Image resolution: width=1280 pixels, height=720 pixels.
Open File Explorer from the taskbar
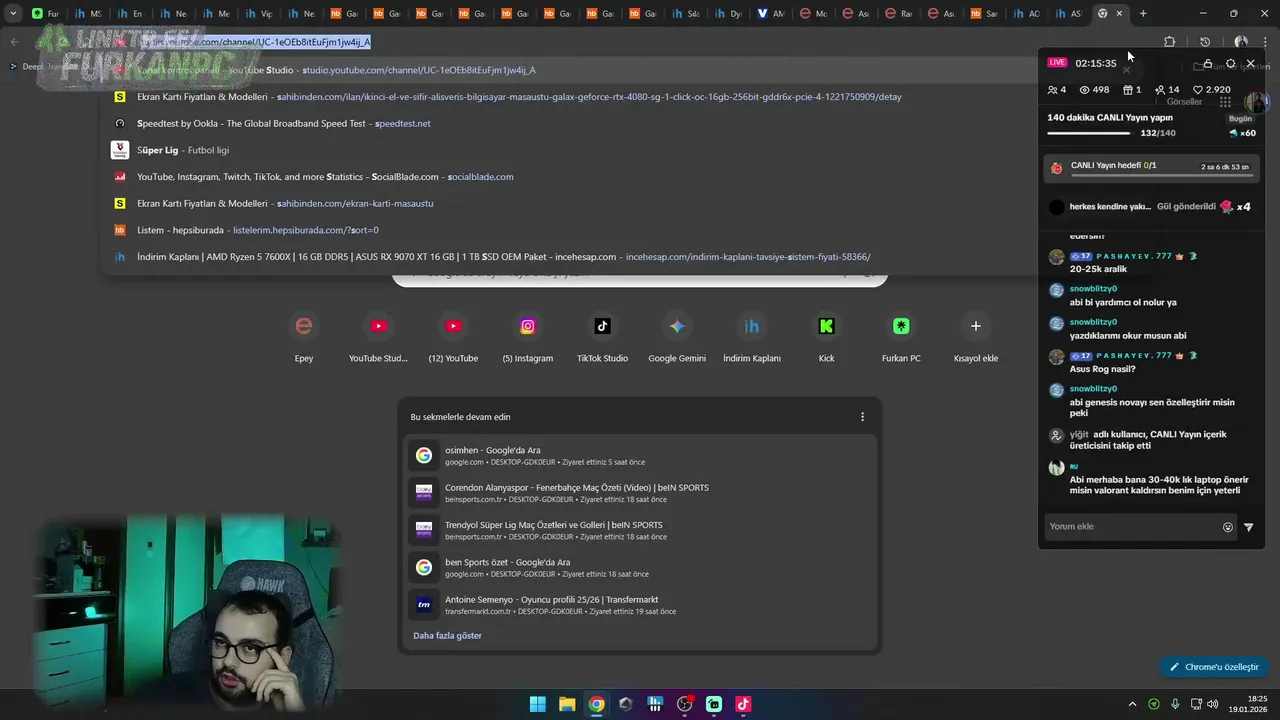567,704
